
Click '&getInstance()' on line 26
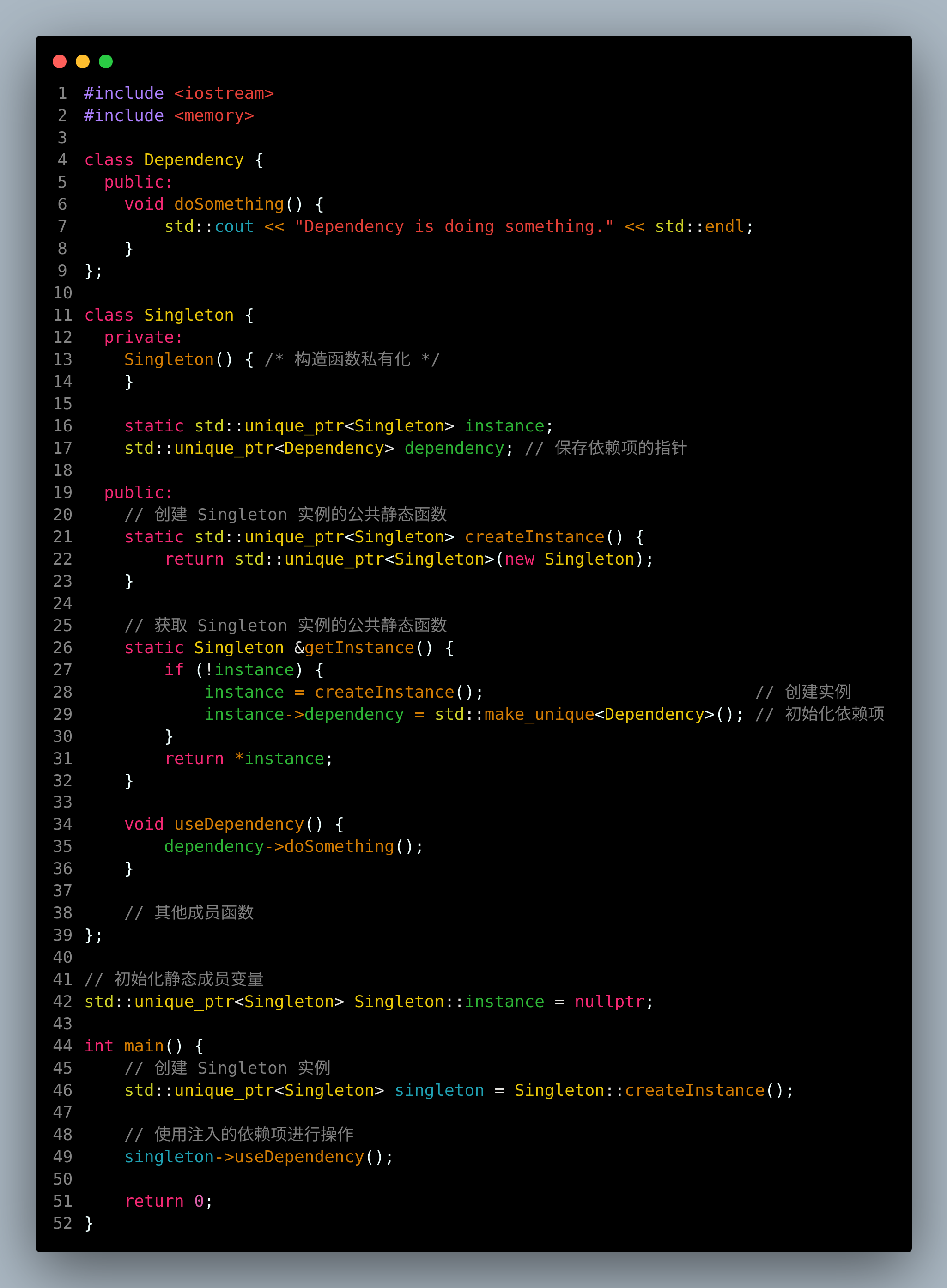tap(364, 648)
